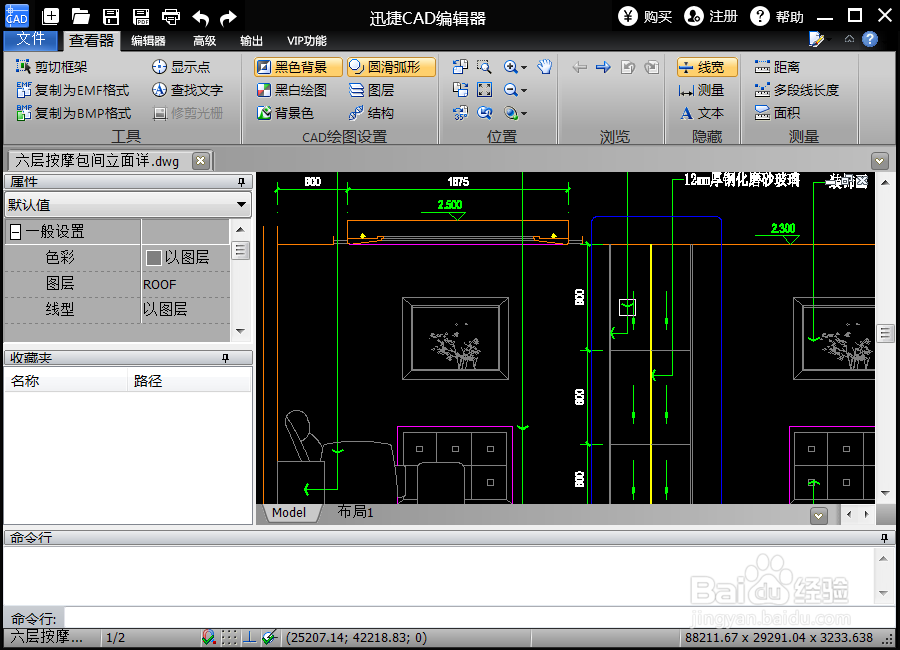The height and width of the screenshot is (650, 900).
Task: Switch to the Editor (编辑器) tab
Action: (148, 40)
